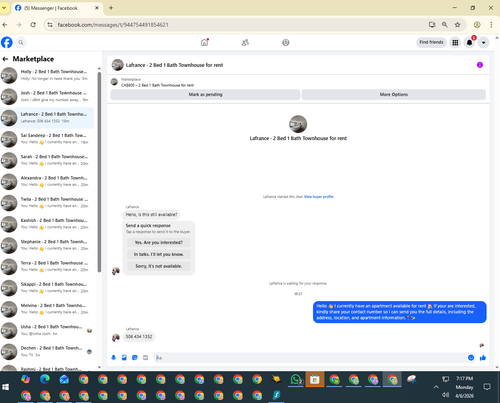Expand the account dropdown arrow
The image size is (500, 403).
[484, 42]
